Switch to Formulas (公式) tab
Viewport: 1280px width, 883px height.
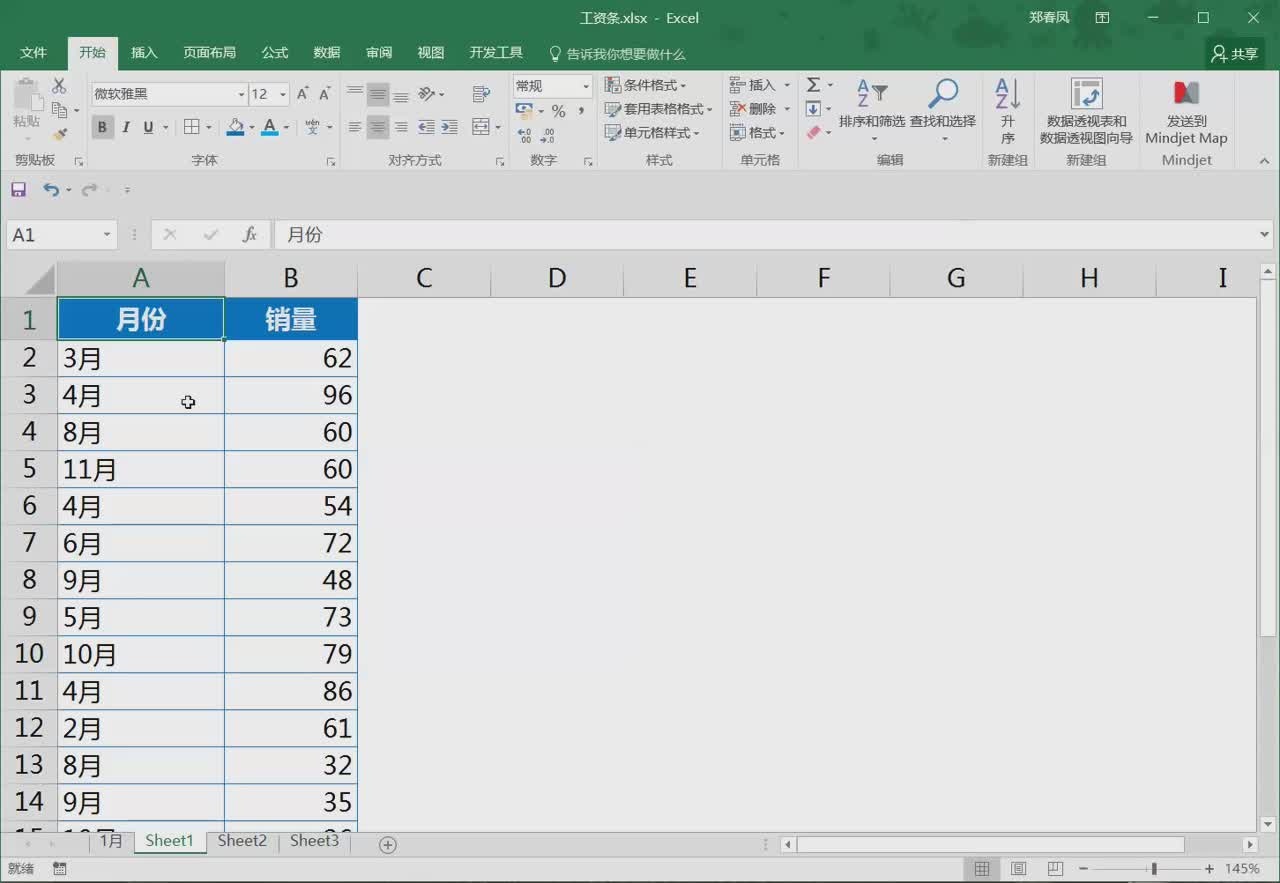(x=275, y=53)
